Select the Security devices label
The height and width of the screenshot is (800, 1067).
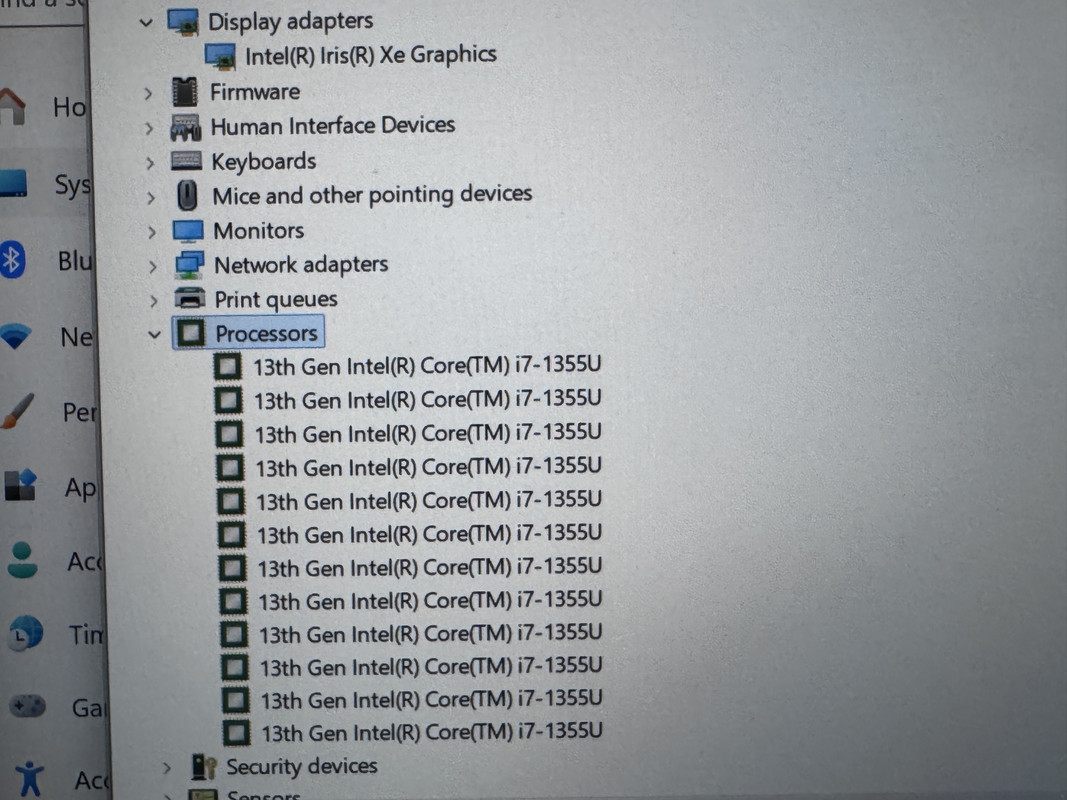pyautogui.click(x=301, y=767)
